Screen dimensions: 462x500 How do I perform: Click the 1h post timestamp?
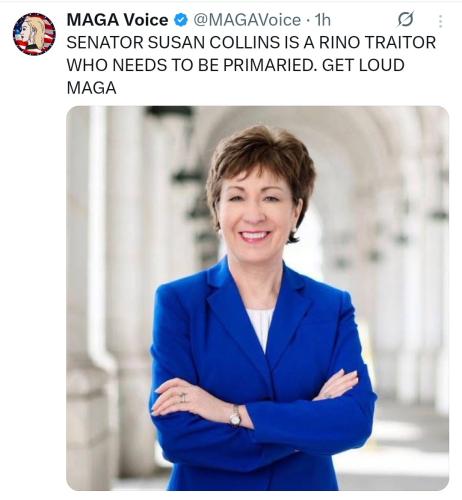point(323,20)
